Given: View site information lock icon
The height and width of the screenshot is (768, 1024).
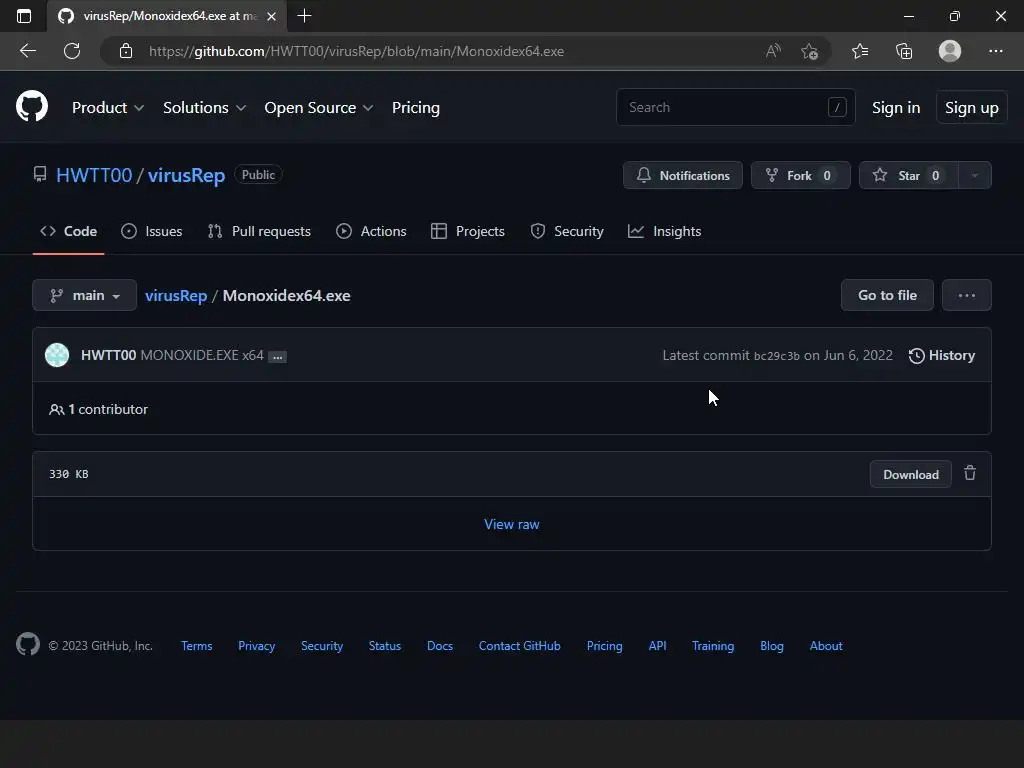Looking at the screenshot, I should [x=126, y=51].
